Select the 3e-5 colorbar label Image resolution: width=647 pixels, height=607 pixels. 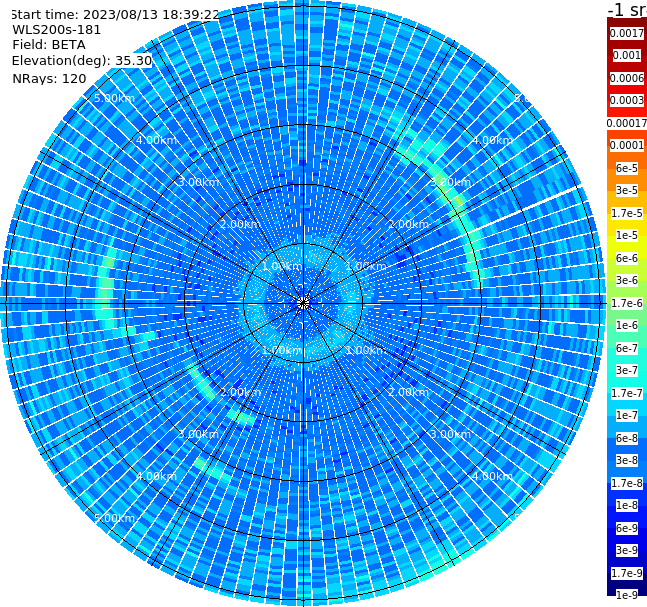(627, 190)
